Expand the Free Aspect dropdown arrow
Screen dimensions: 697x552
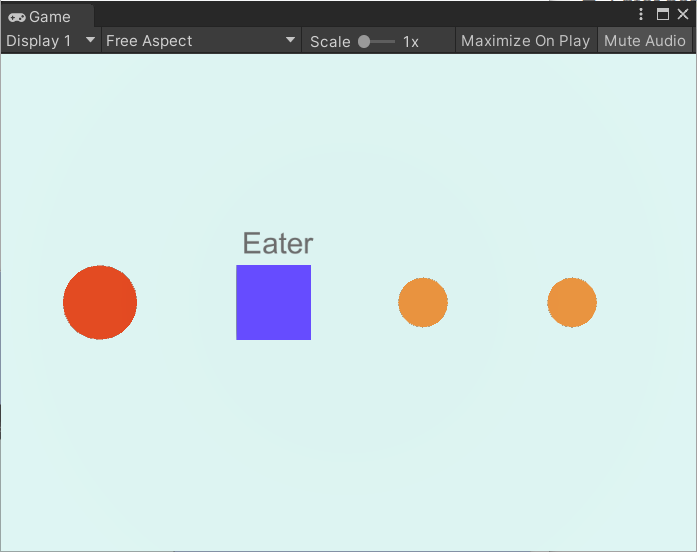pos(290,40)
